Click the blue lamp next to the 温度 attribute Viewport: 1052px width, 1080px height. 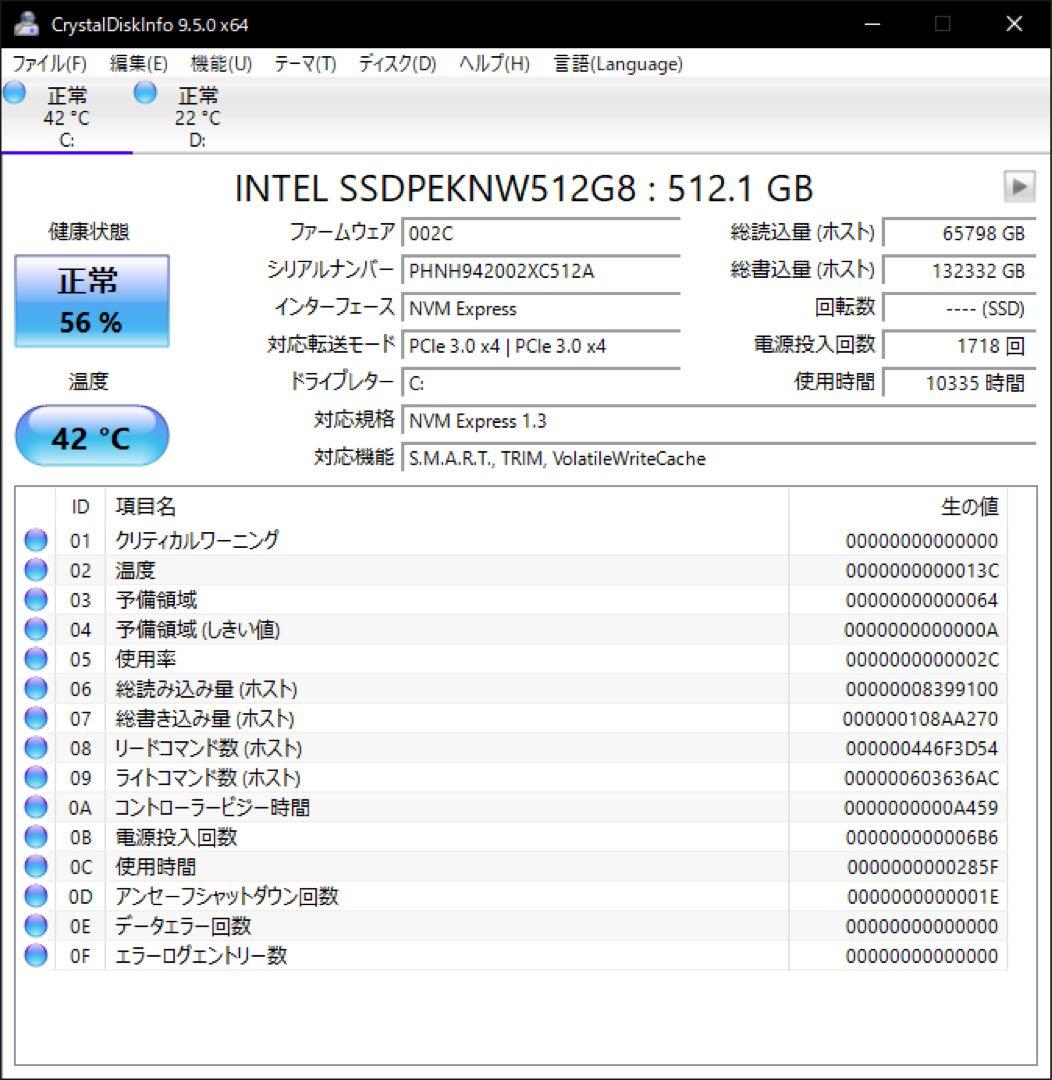click(x=35, y=570)
